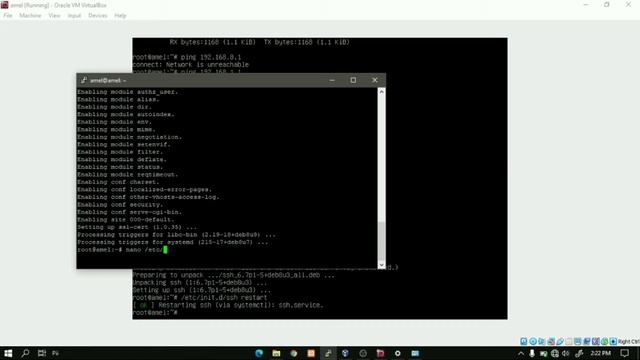The width and height of the screenshot is (640, 360).
Task: Close the VirtualBox window
Action: tap(629, 4)
